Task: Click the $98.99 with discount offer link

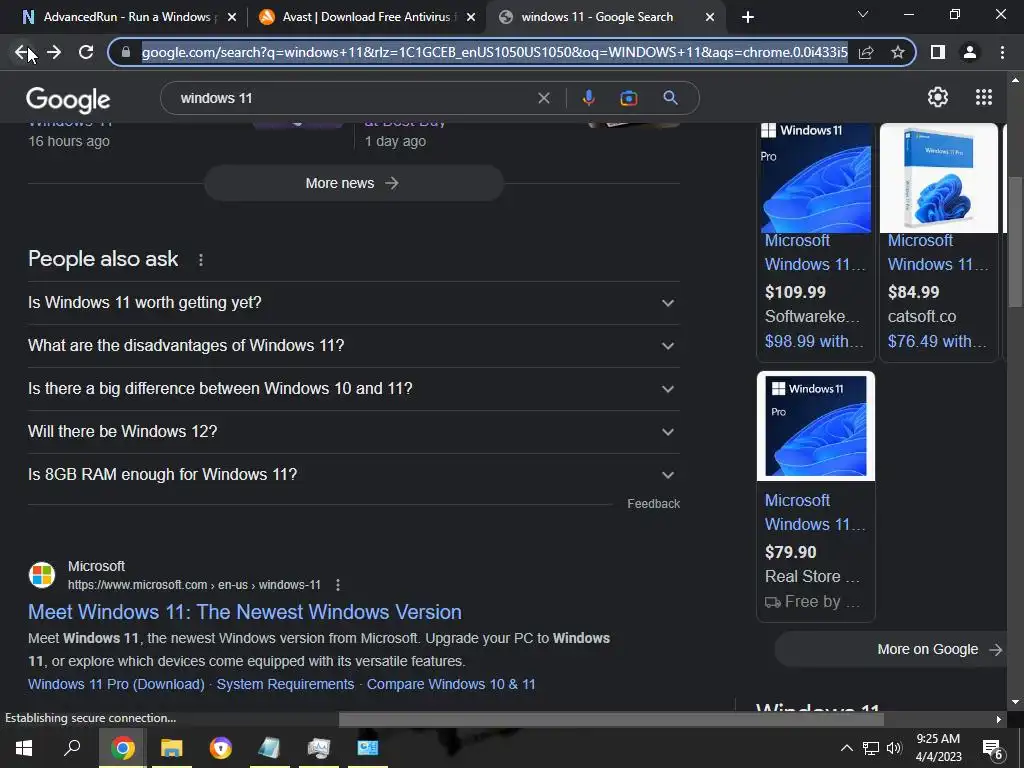Action: pyautogui.click(x=814, y=342)
